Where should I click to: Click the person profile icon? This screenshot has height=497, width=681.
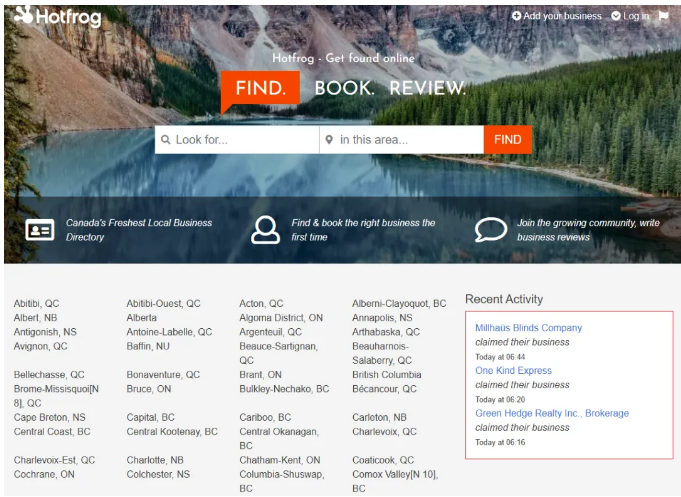(265, 230)
